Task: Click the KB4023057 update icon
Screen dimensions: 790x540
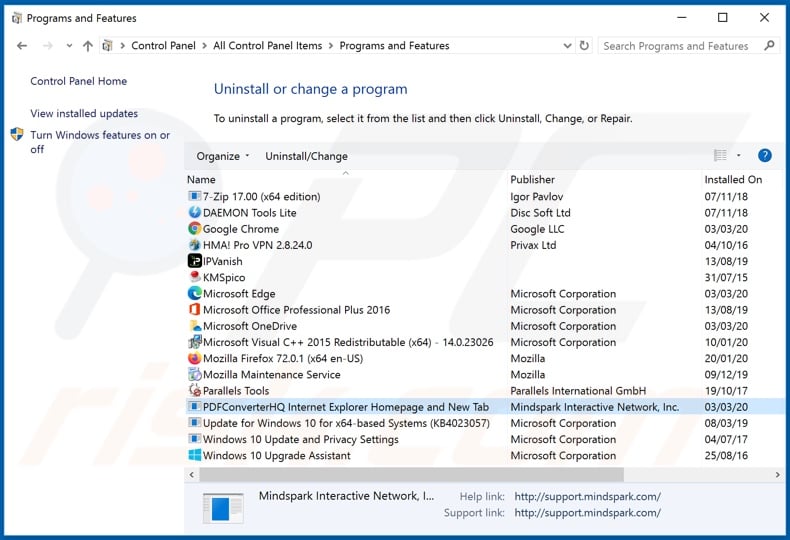Action: click(194, 422)
